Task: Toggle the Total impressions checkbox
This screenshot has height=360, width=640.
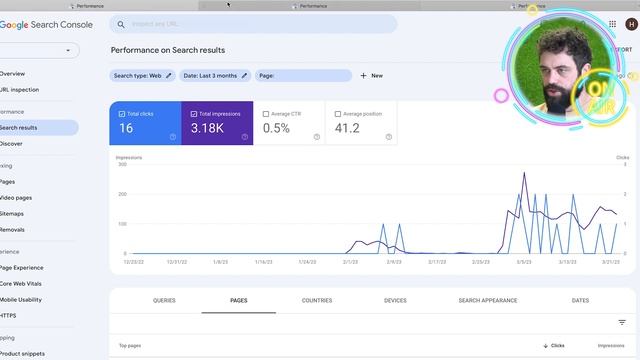Action: [x=194, y=114]
